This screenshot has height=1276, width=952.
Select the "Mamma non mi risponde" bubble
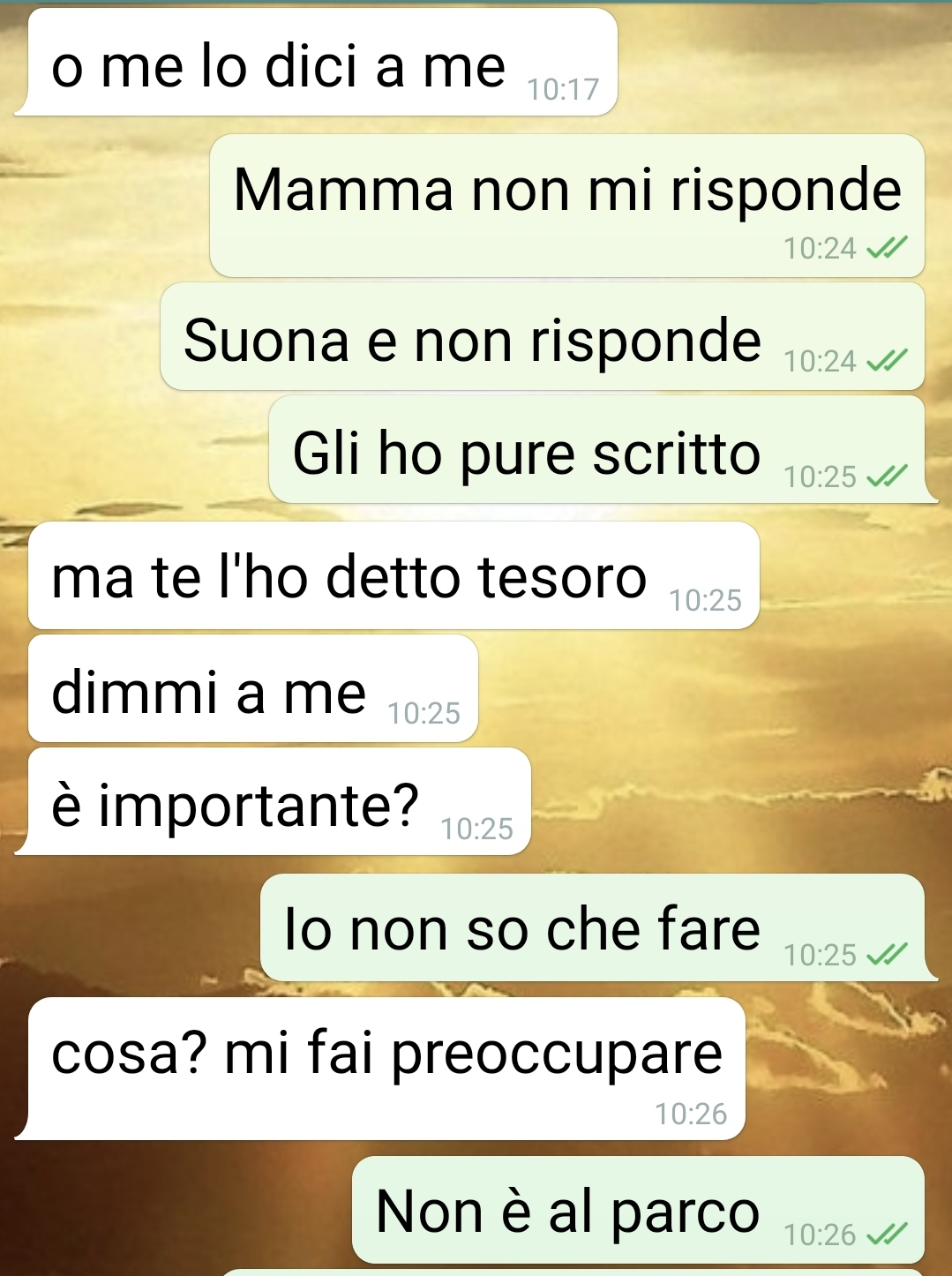point(567,206)
